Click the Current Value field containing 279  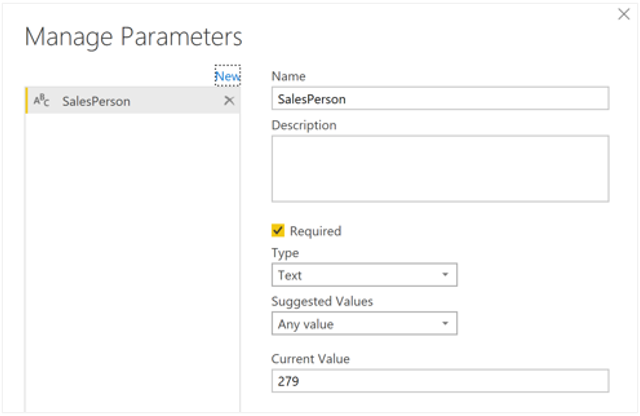point(440,381)
